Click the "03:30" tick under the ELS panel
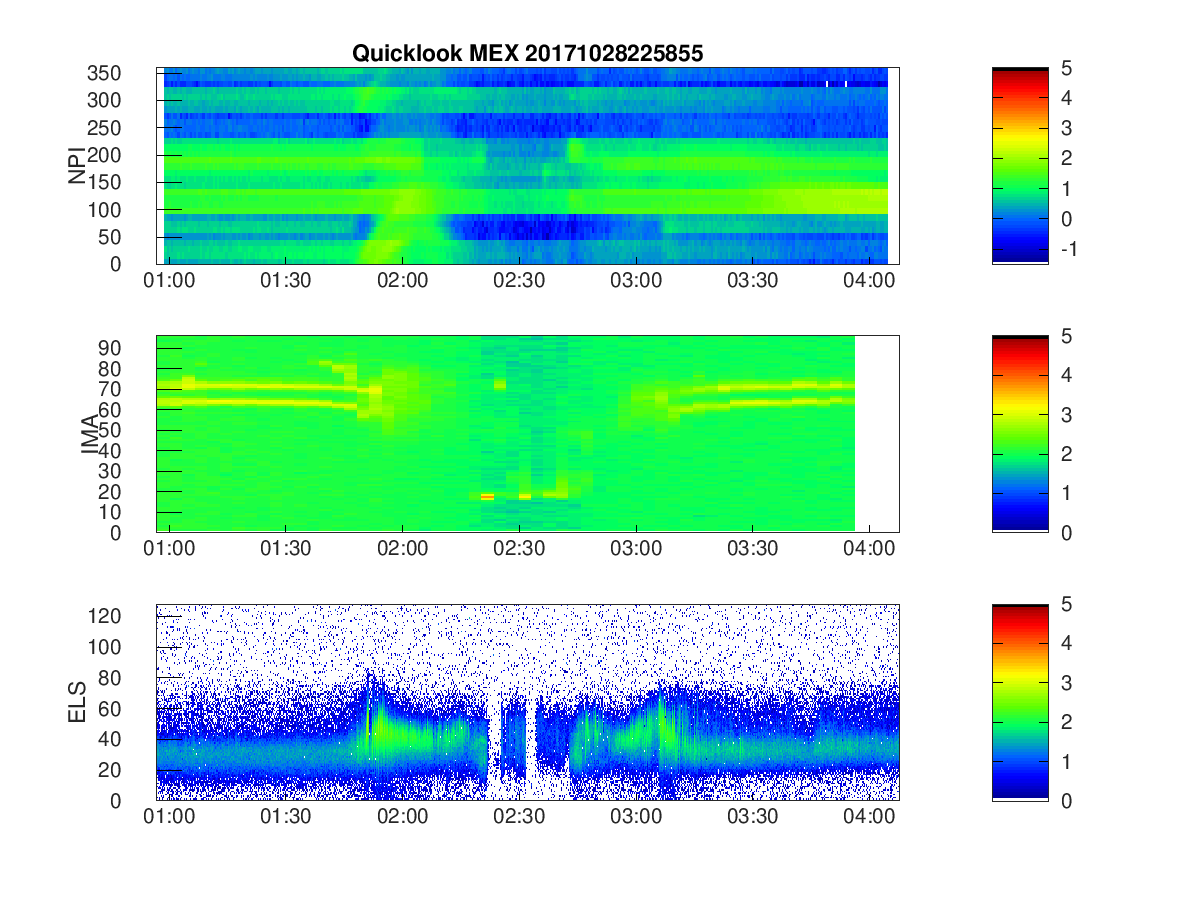The width and height of the screenshot is (1200, 900). [x=752, y=819]
